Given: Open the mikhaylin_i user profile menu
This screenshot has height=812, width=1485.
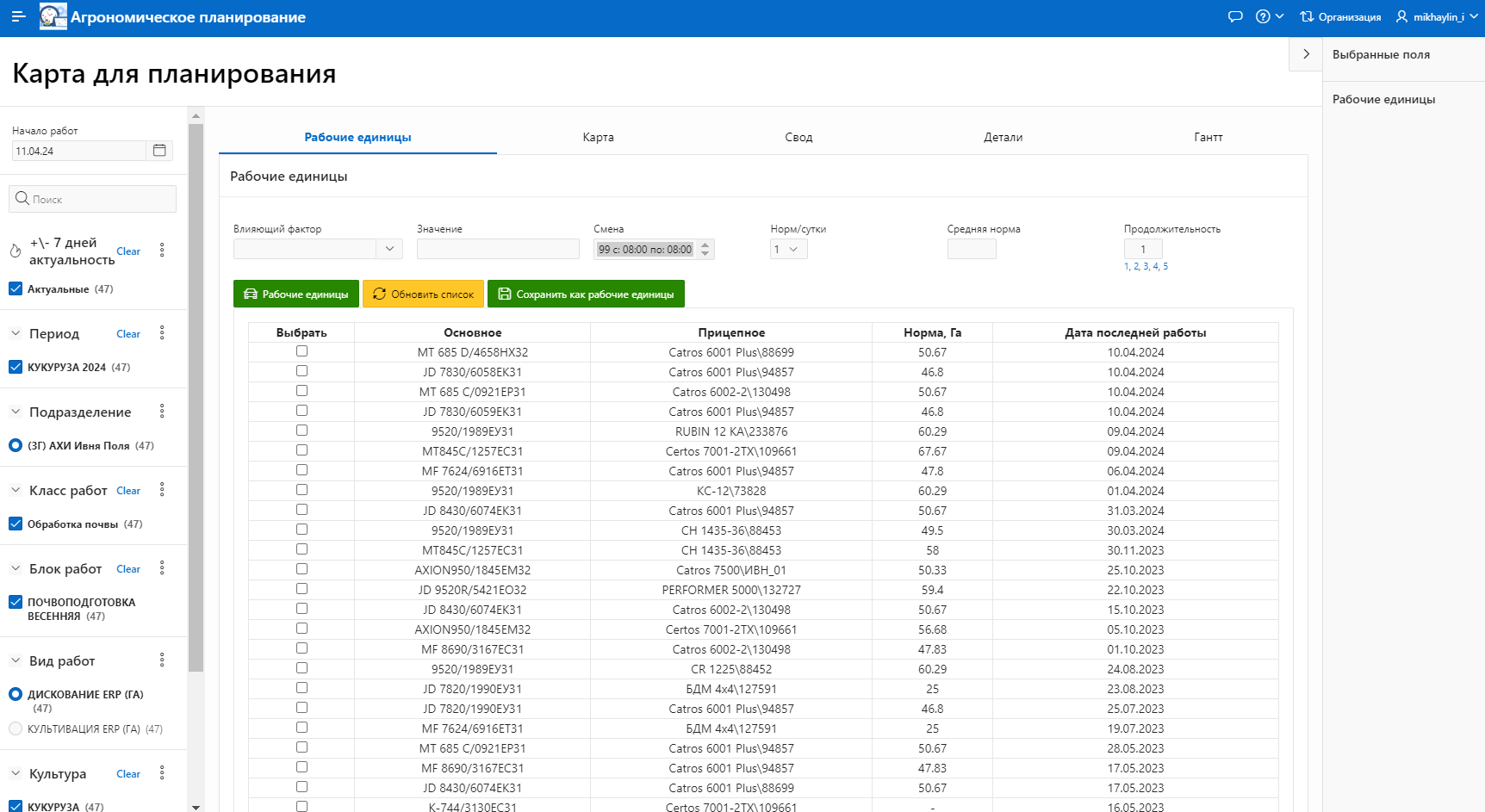Looking at the screenshot, I should 1436,17.
